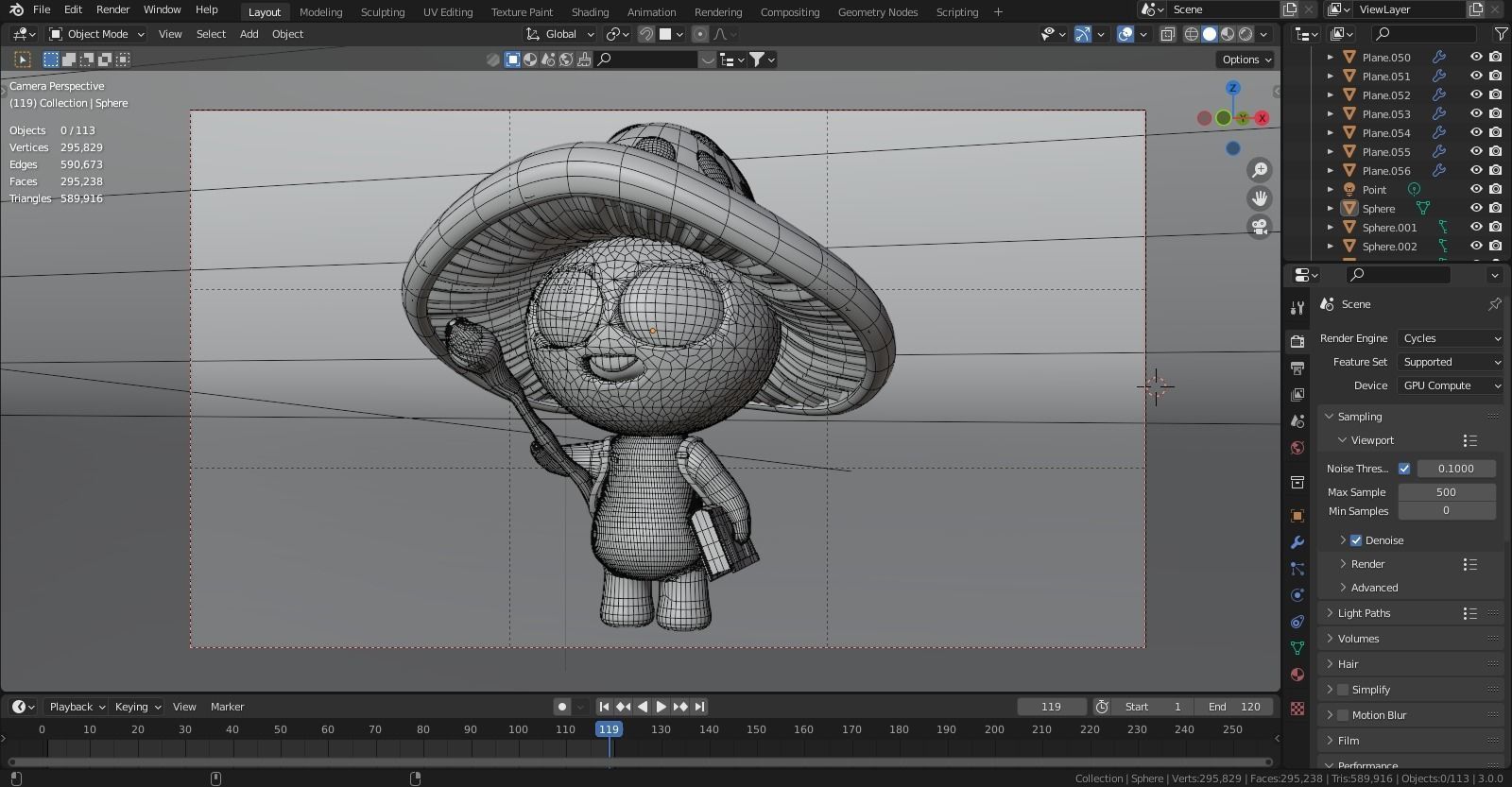Switch viewport to rendered shading
This screenshot has height=787, width=1512.
tap(1246, 34)
